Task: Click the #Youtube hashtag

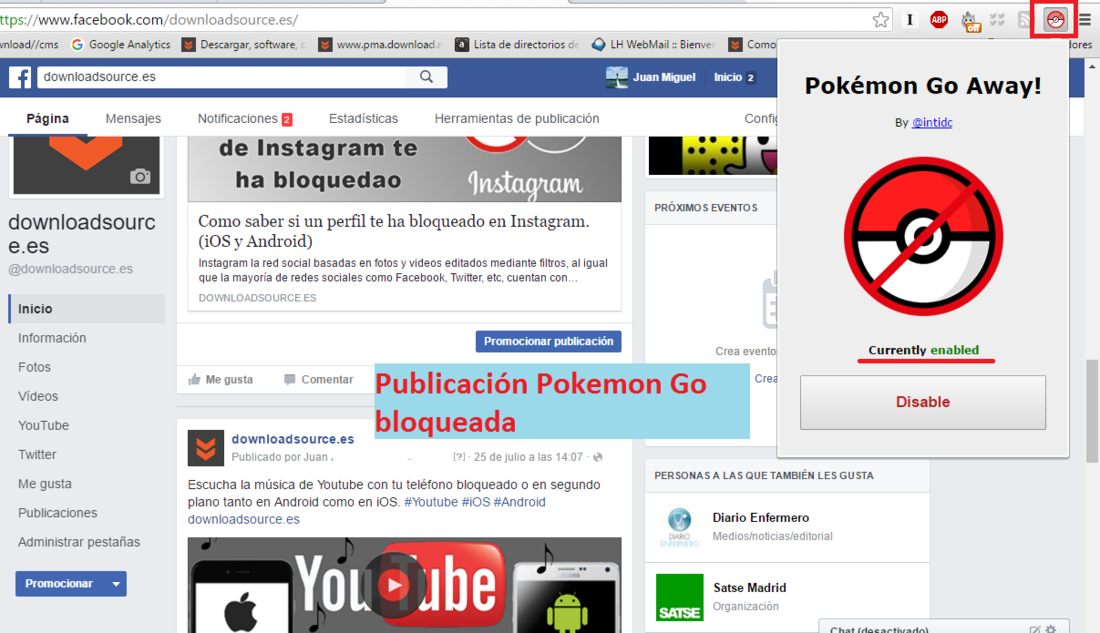Action: coord(431,502)
